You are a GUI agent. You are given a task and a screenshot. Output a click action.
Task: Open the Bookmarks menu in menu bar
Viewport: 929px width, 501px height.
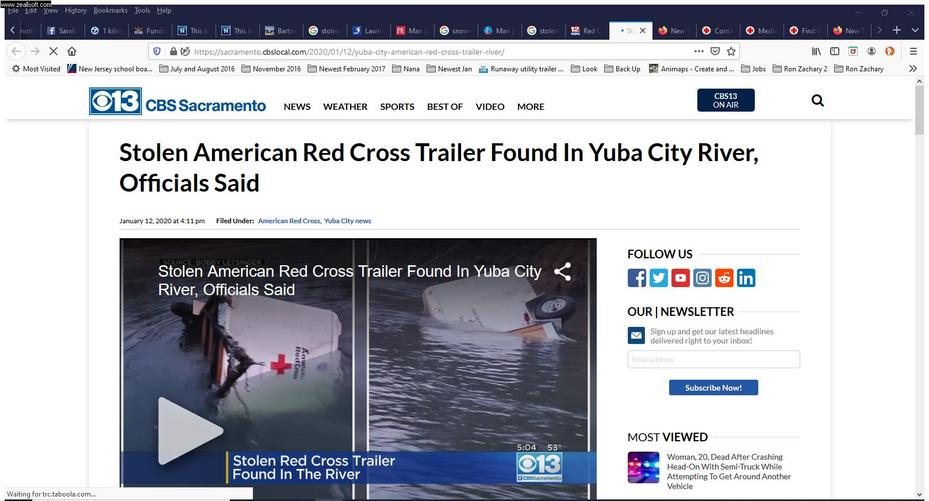110,11
